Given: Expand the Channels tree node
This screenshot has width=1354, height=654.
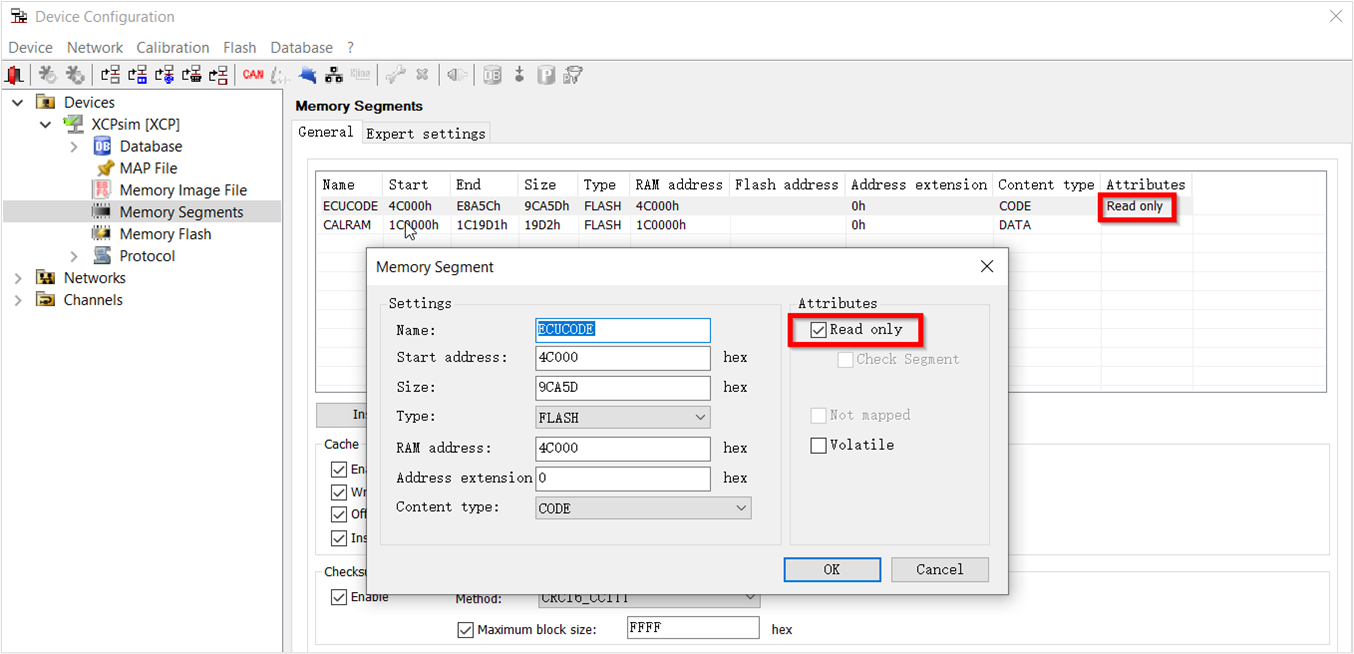Looking at the screenshot, I should coord(18,300).
